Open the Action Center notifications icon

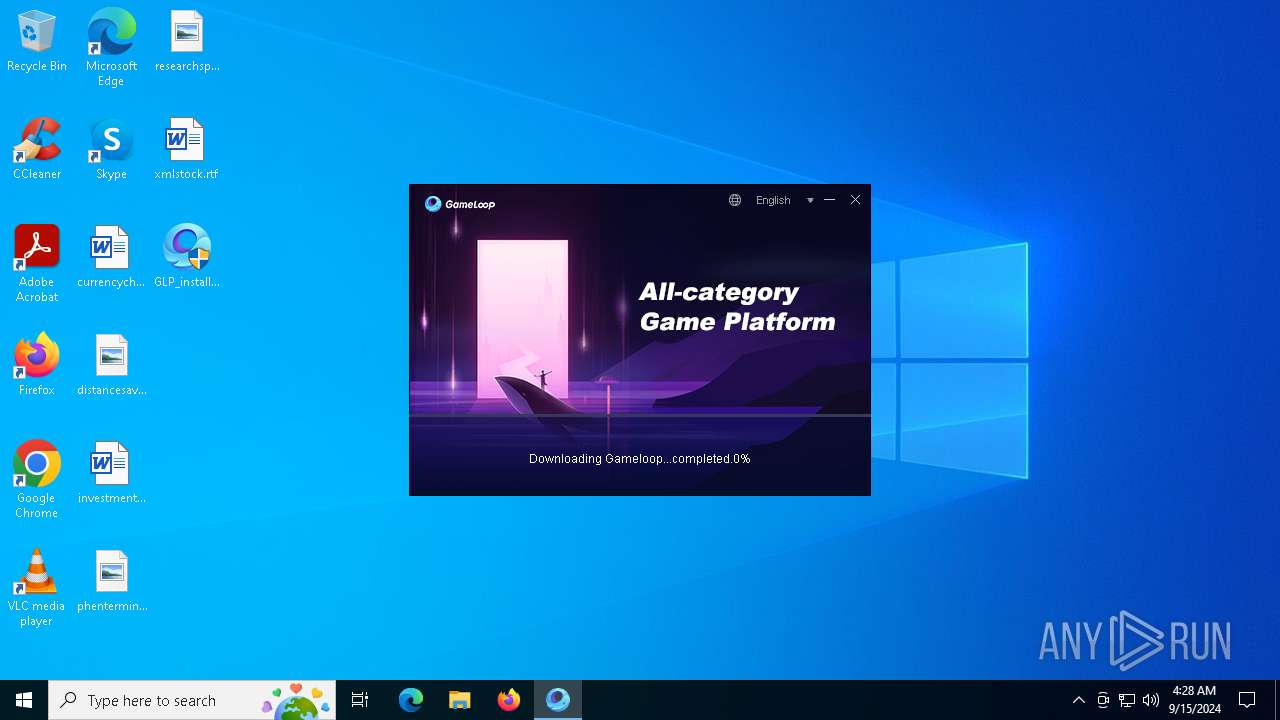click(1247, 700)
